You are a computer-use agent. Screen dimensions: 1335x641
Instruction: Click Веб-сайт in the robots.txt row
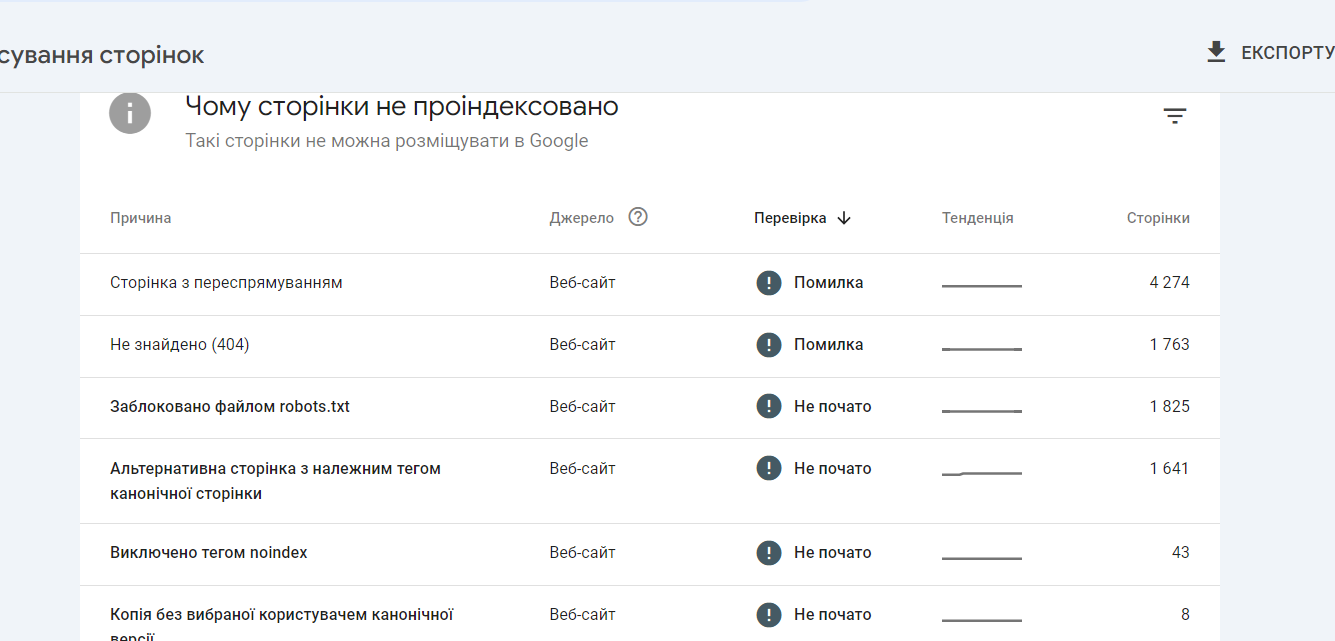(582, 407)
